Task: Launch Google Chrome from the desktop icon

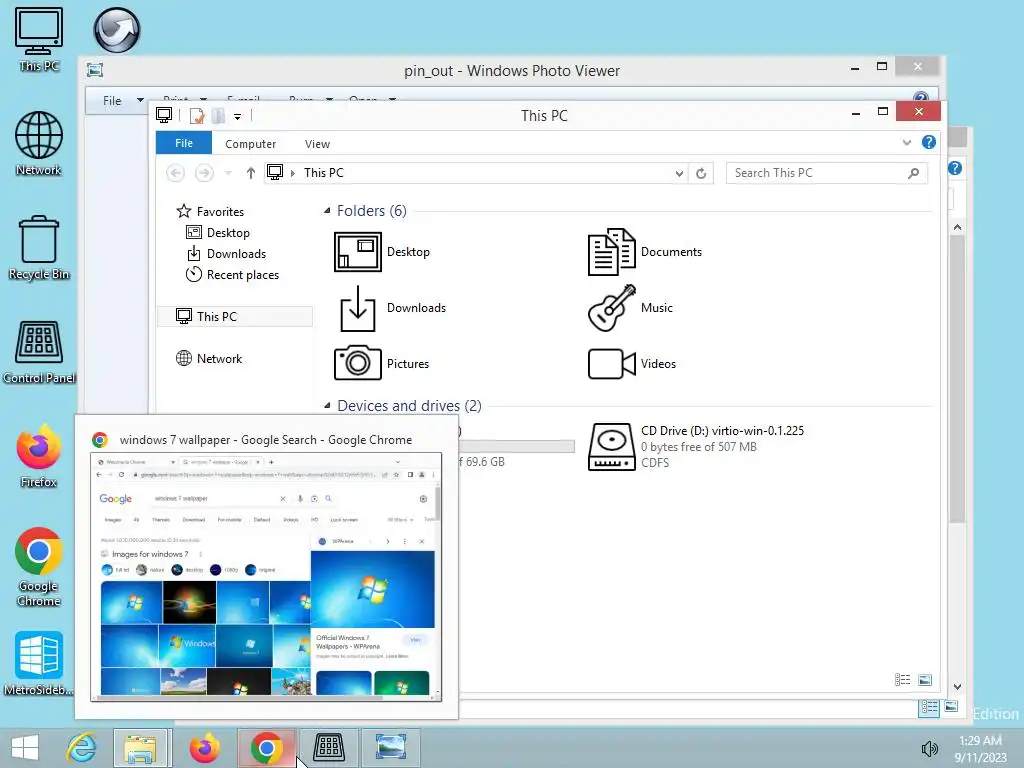Action: tap(39, 567)
